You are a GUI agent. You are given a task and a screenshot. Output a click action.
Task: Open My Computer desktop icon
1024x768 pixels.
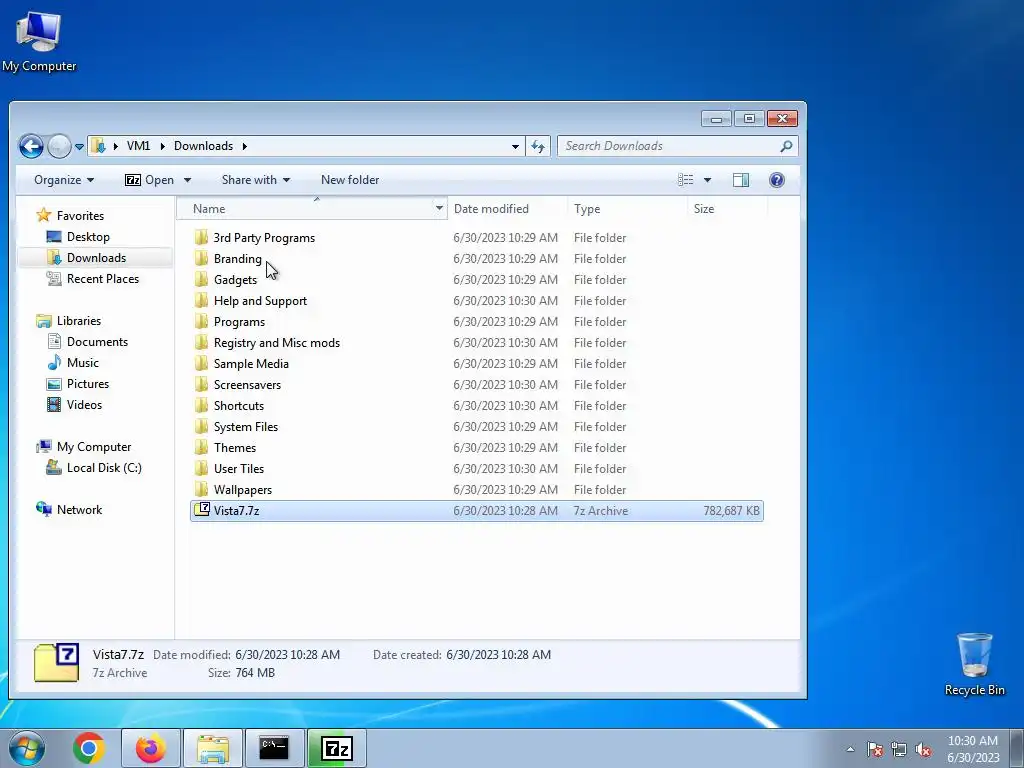[39, 42]
